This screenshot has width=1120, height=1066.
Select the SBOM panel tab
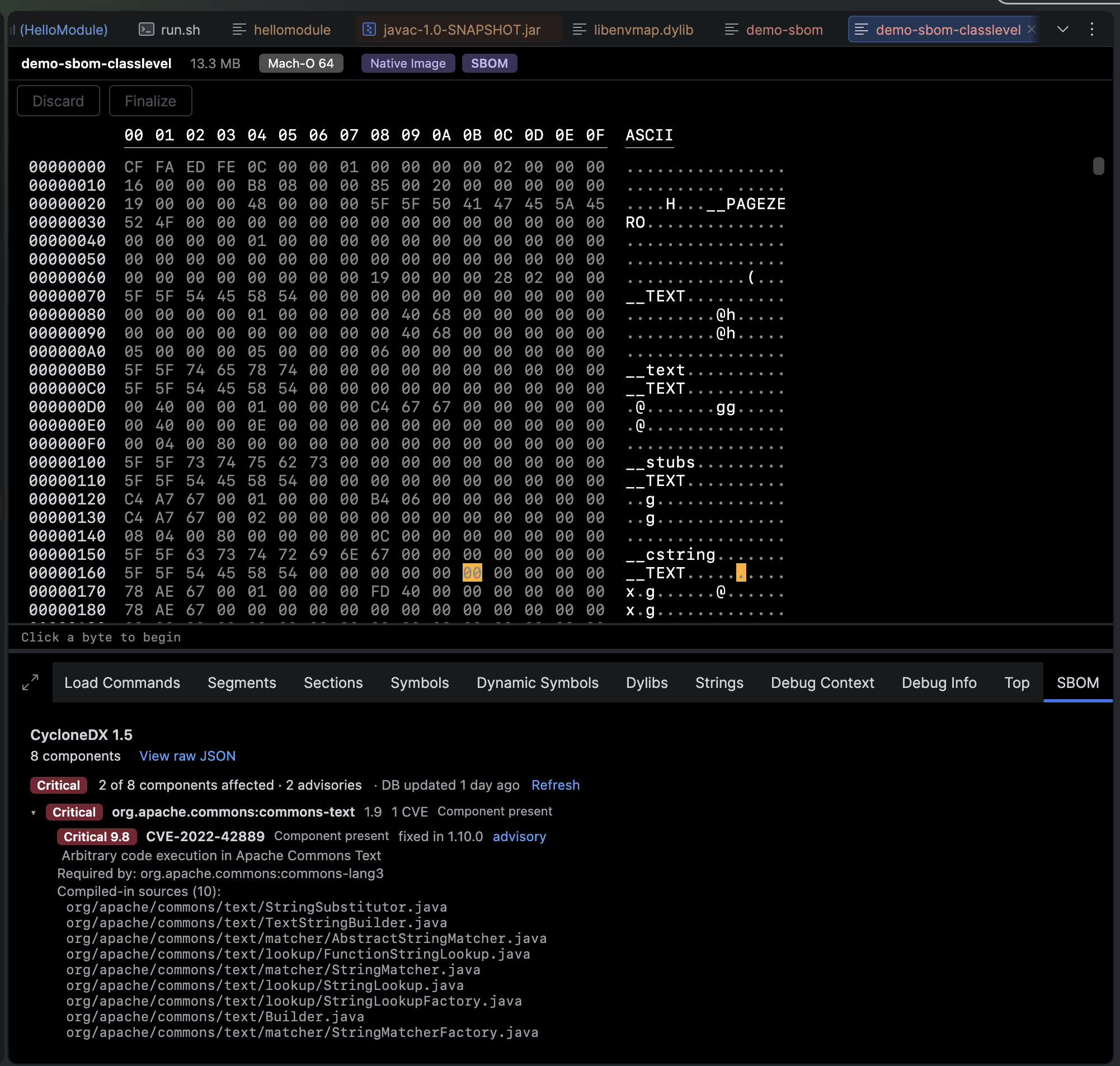pos(1077,682)
